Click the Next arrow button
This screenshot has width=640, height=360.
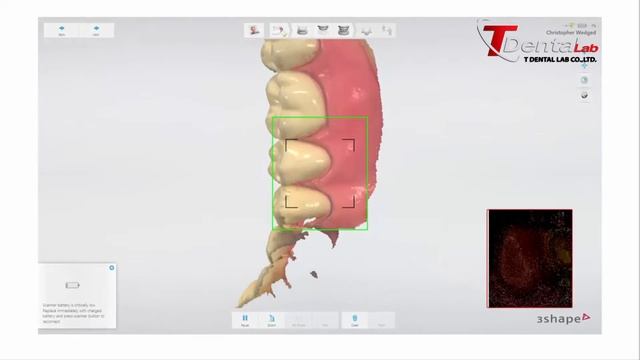[x=96, y=30]
